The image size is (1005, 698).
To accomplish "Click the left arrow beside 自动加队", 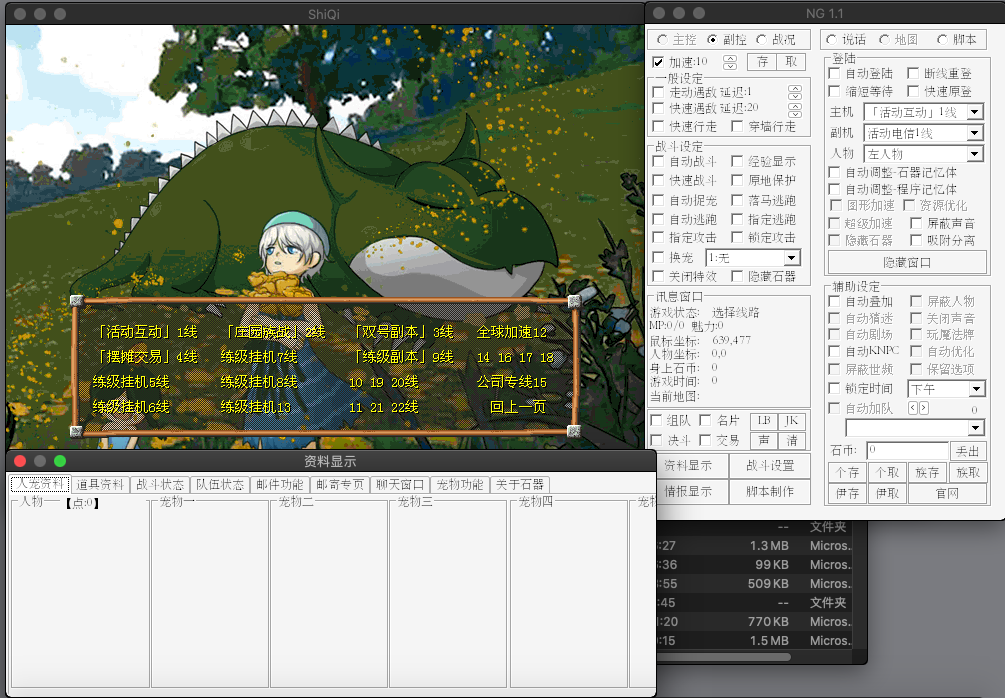I will [x=913, y=408].
